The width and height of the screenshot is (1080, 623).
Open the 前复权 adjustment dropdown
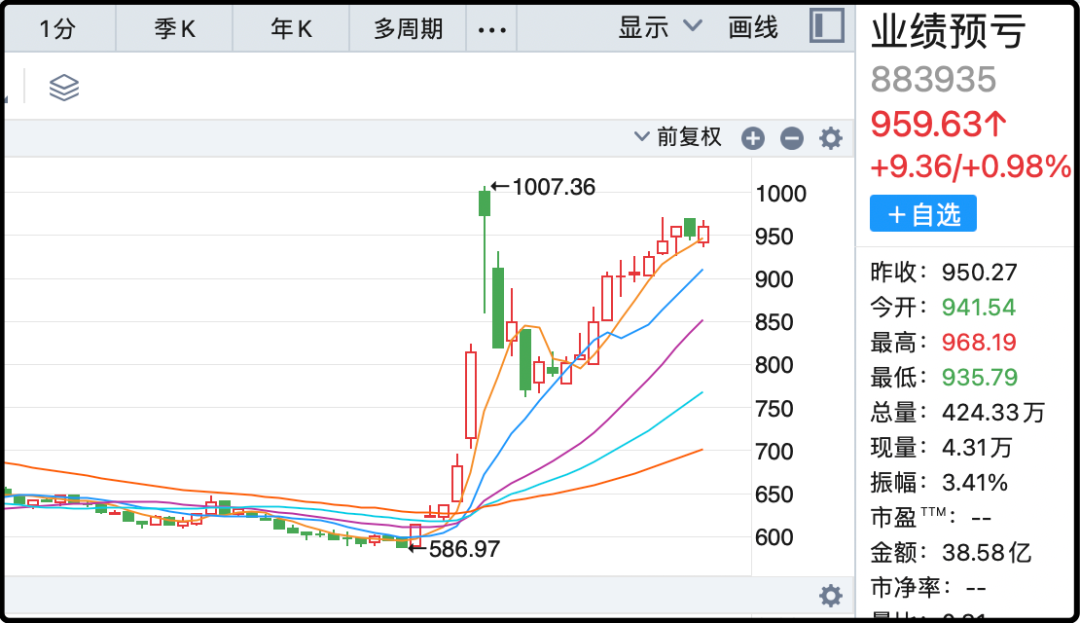point(678,138)
